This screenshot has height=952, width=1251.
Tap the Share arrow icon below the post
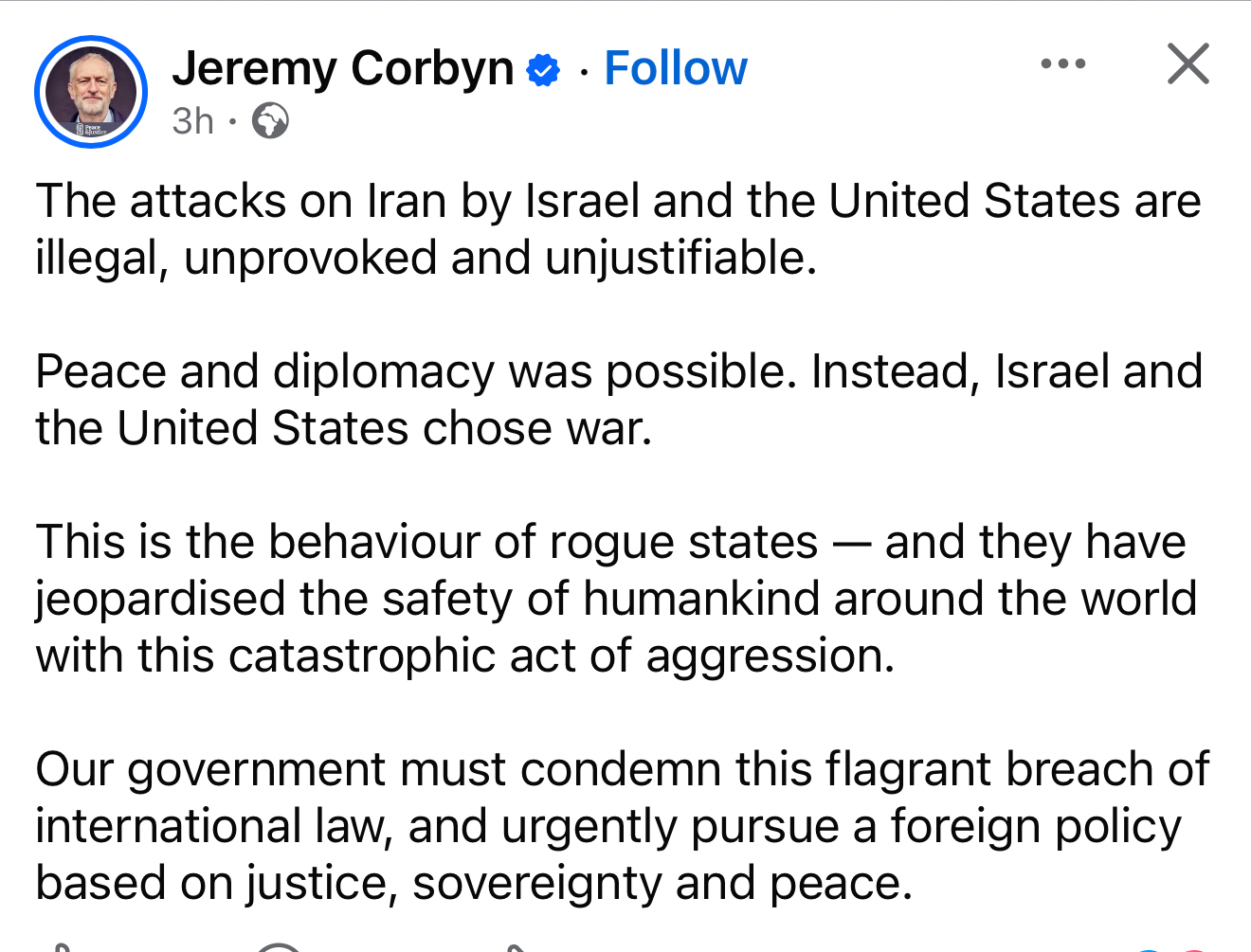pyautogui.click(x=512, y=947)
